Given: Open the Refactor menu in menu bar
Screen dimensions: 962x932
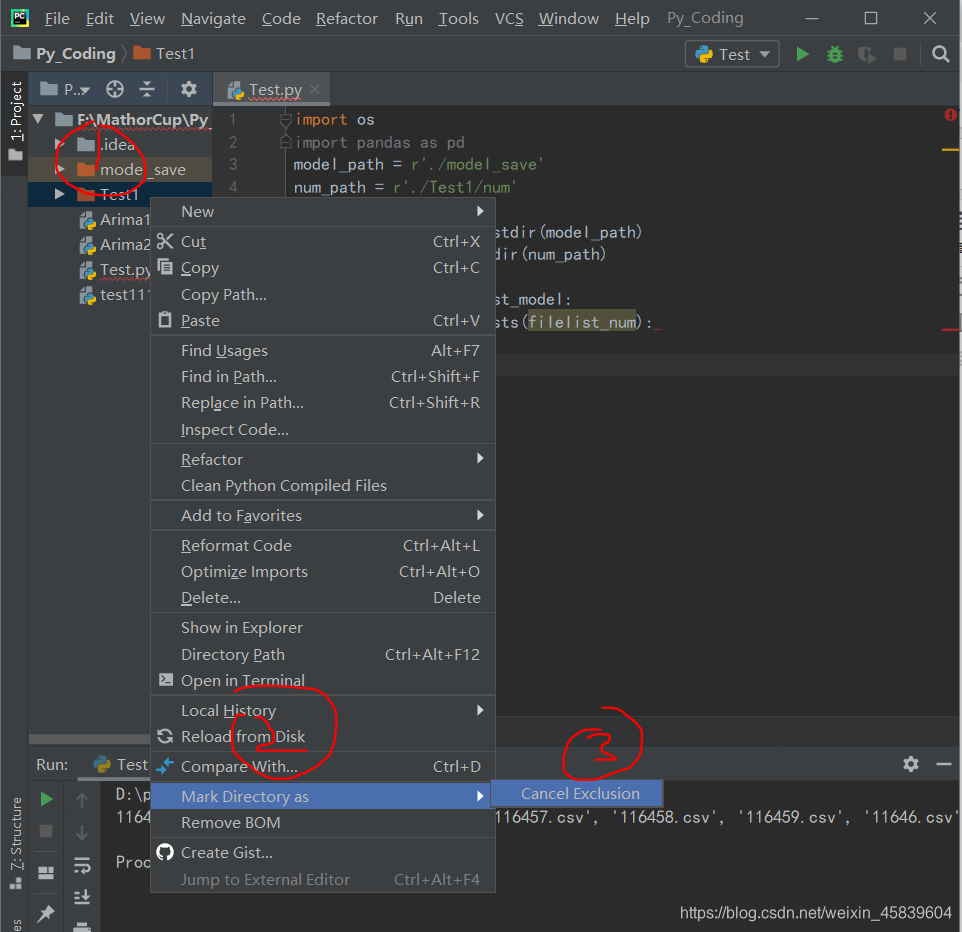Looking at the screenshot, I should tap(347, 19).
